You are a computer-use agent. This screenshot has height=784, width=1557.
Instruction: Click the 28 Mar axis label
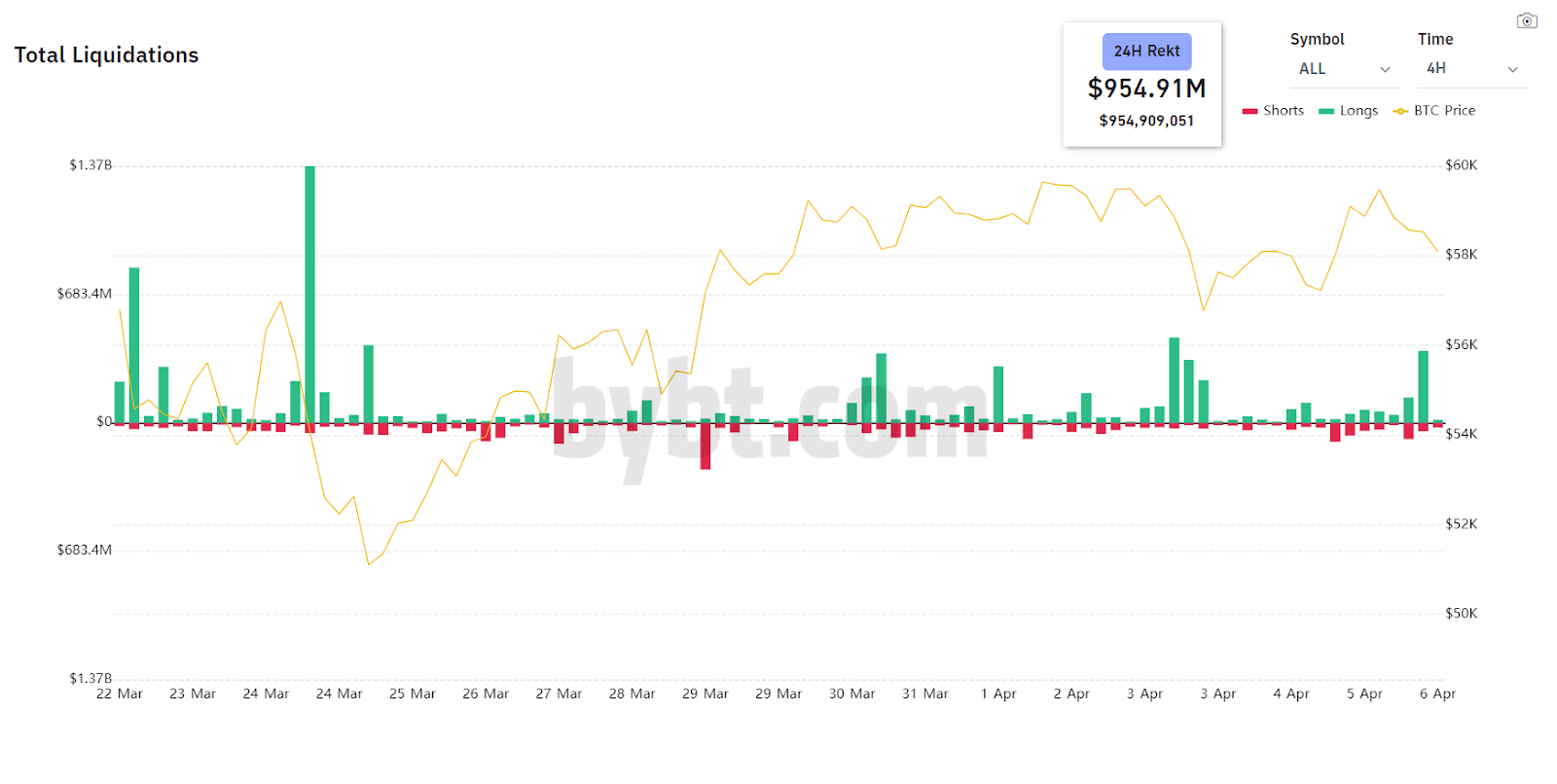[633, 694]
